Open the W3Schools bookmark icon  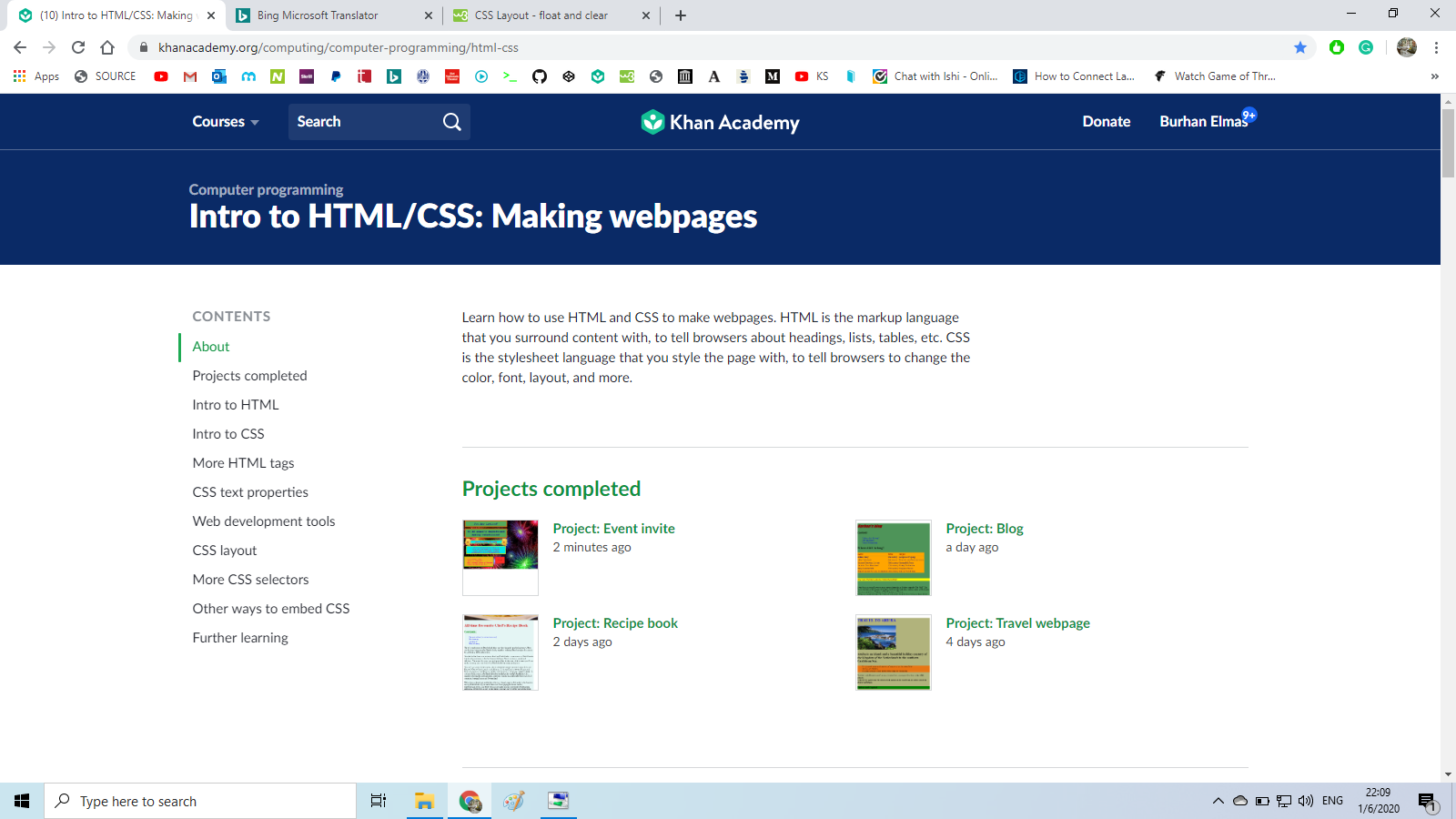pos(627,76)
